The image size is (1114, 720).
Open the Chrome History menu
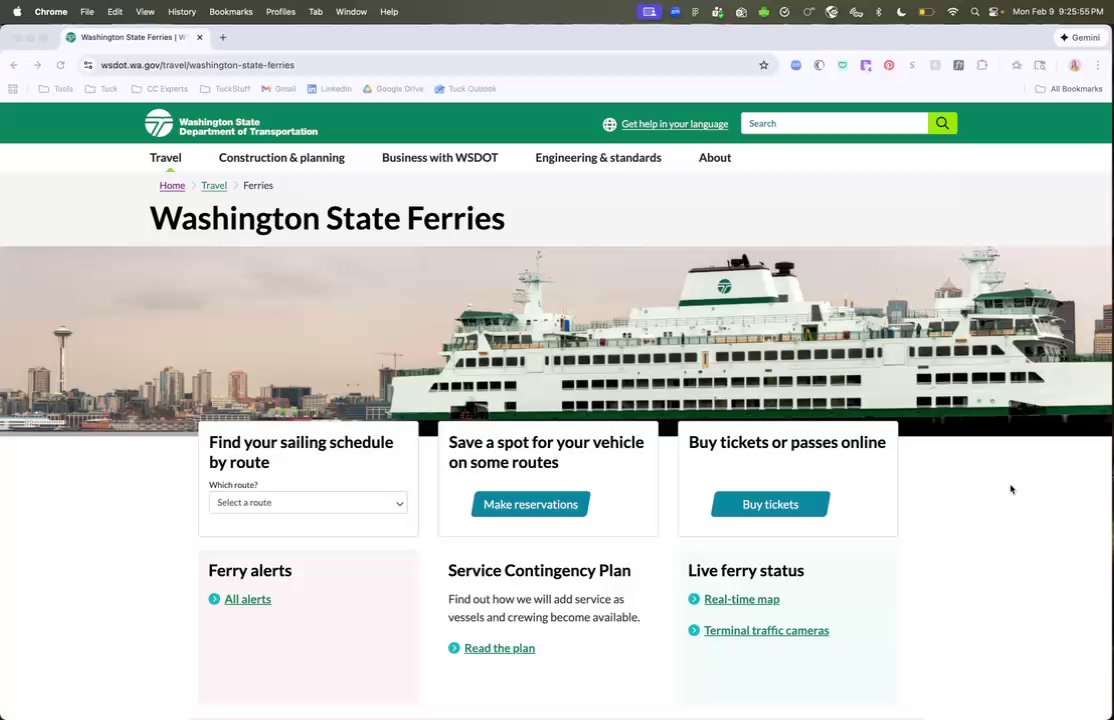[x=182, y=11]
